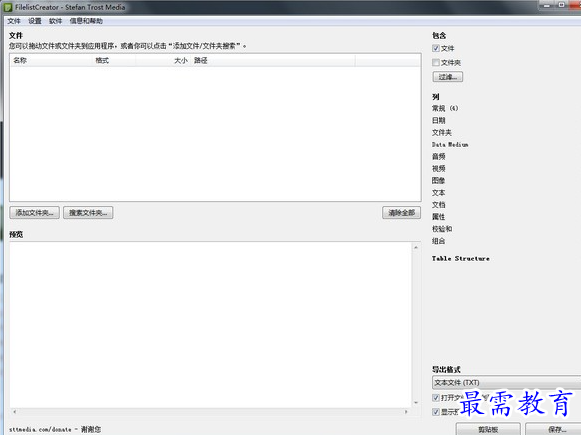Open the 文件 menu
581x435 pixels.
point(14,21)
